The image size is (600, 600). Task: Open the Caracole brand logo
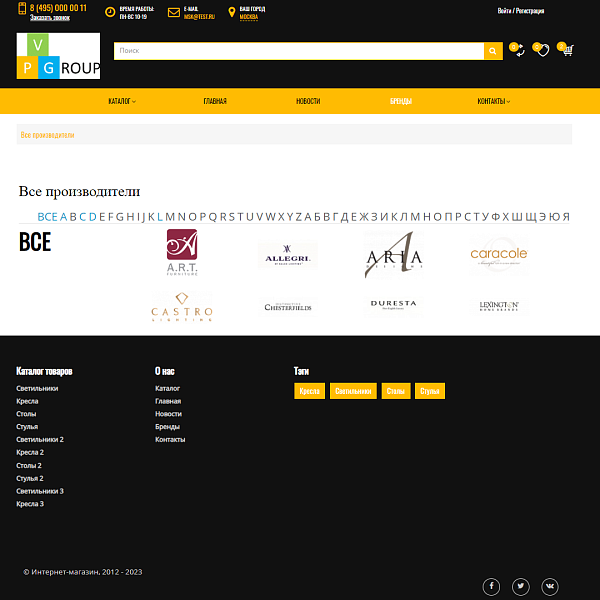click(498, 254)
